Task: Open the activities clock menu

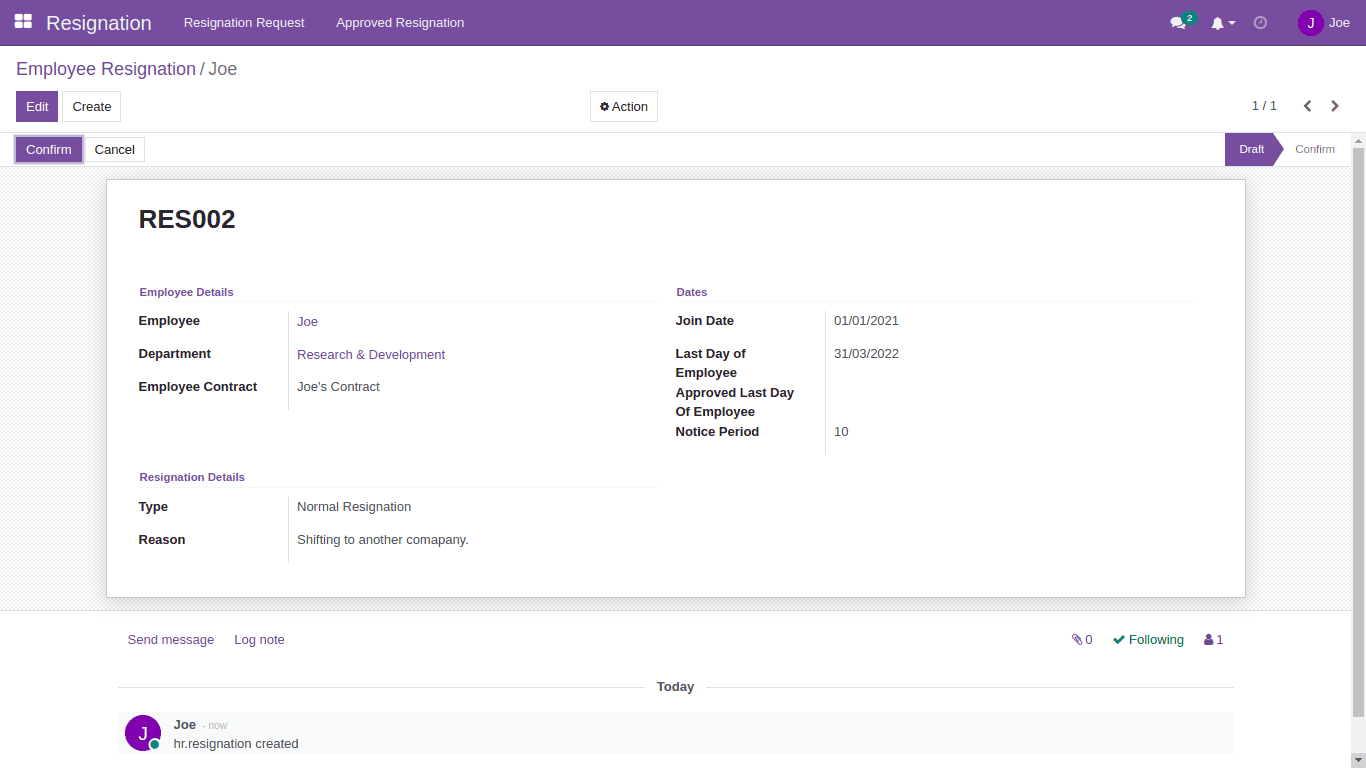Action: click(x=1260, y=22)
